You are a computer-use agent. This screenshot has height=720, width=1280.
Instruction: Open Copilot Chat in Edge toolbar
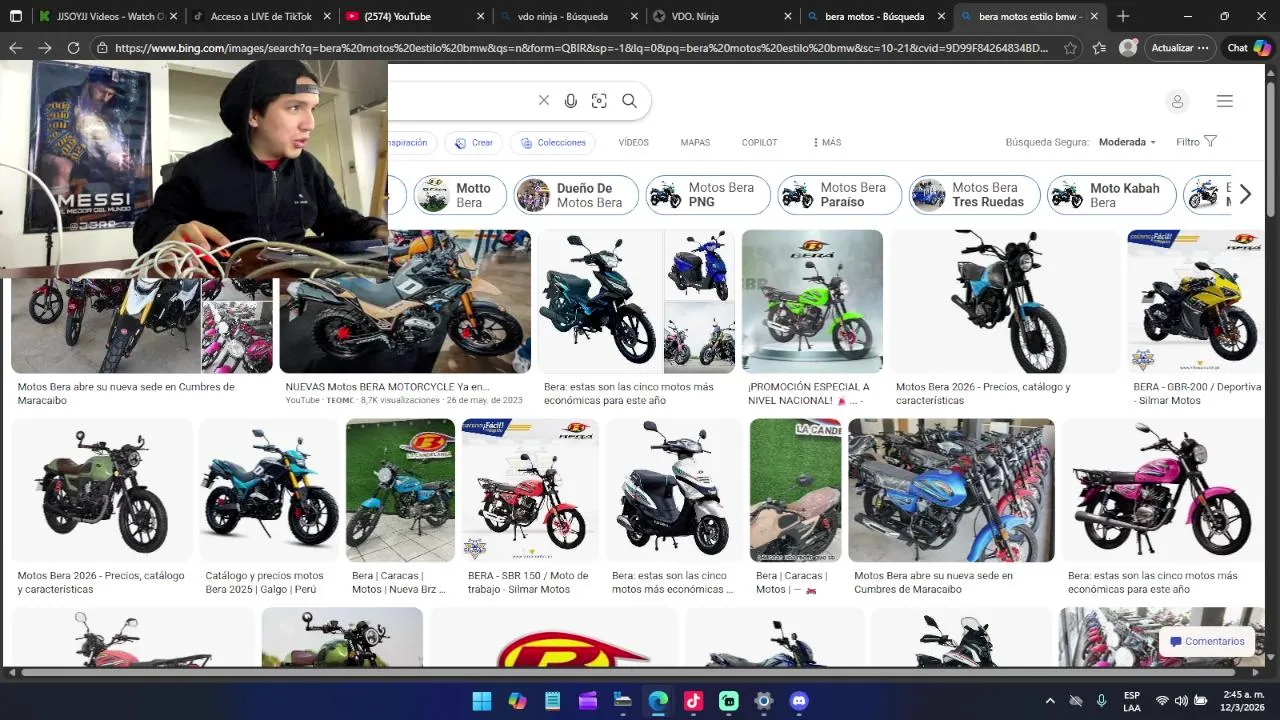coord(1249,48)
